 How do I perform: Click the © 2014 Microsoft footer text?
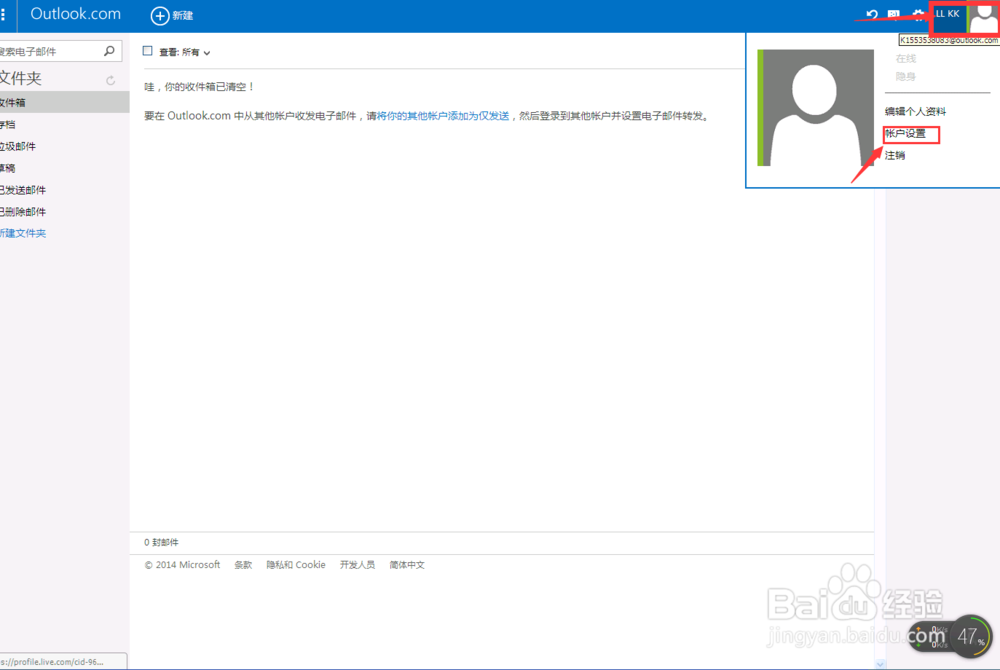[x=182, y=565]
